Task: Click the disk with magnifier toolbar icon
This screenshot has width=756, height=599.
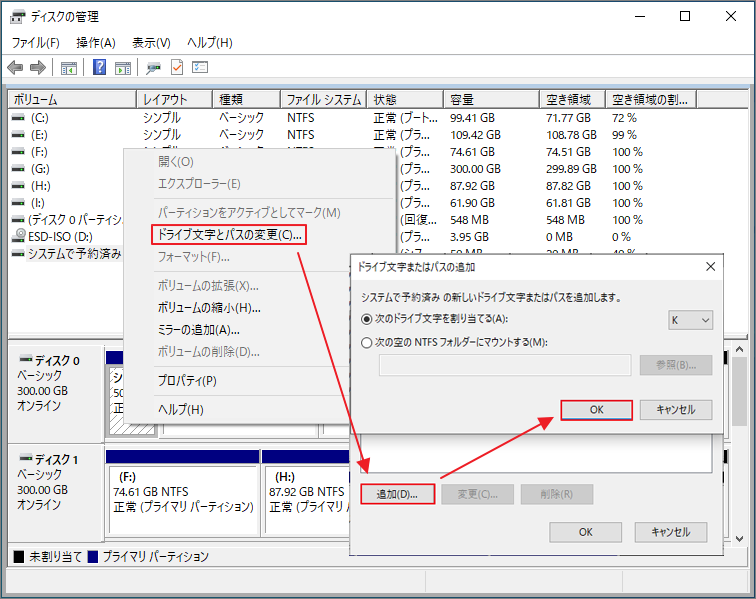Action: point(153,68)
